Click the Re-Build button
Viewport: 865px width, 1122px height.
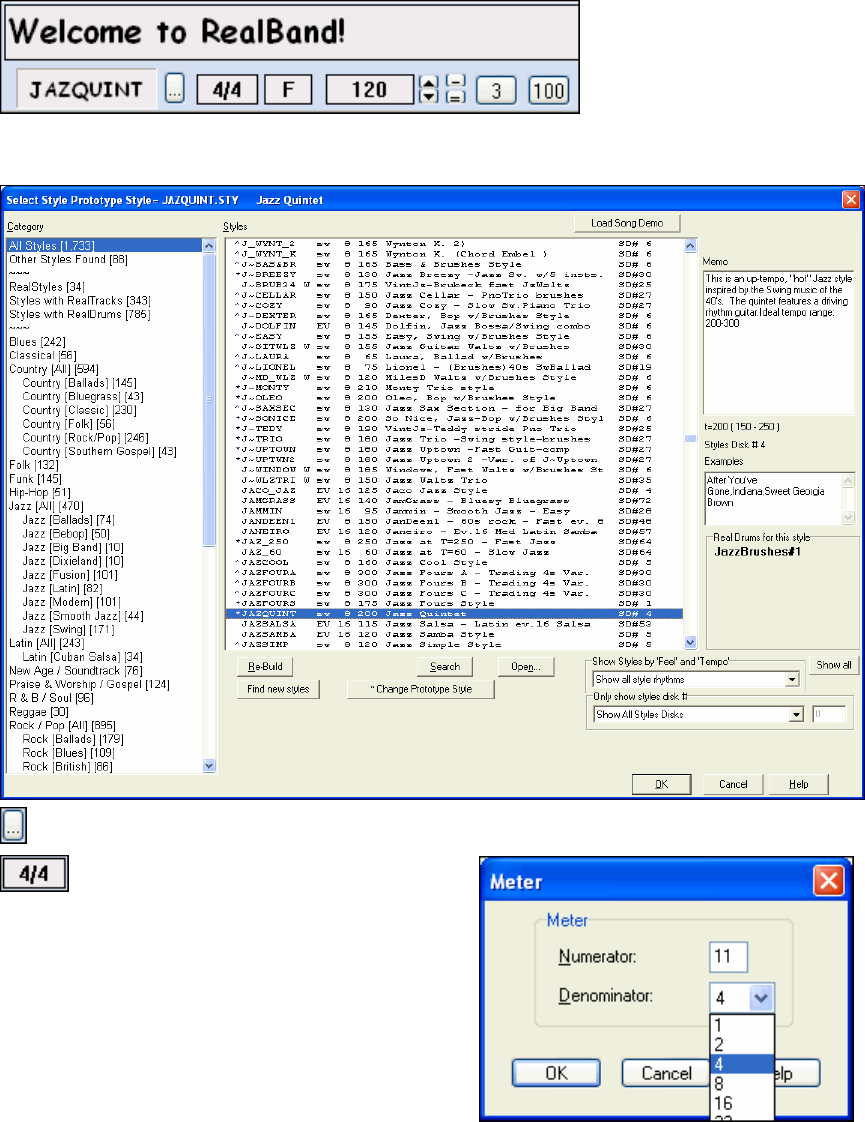tap(265, 666)
